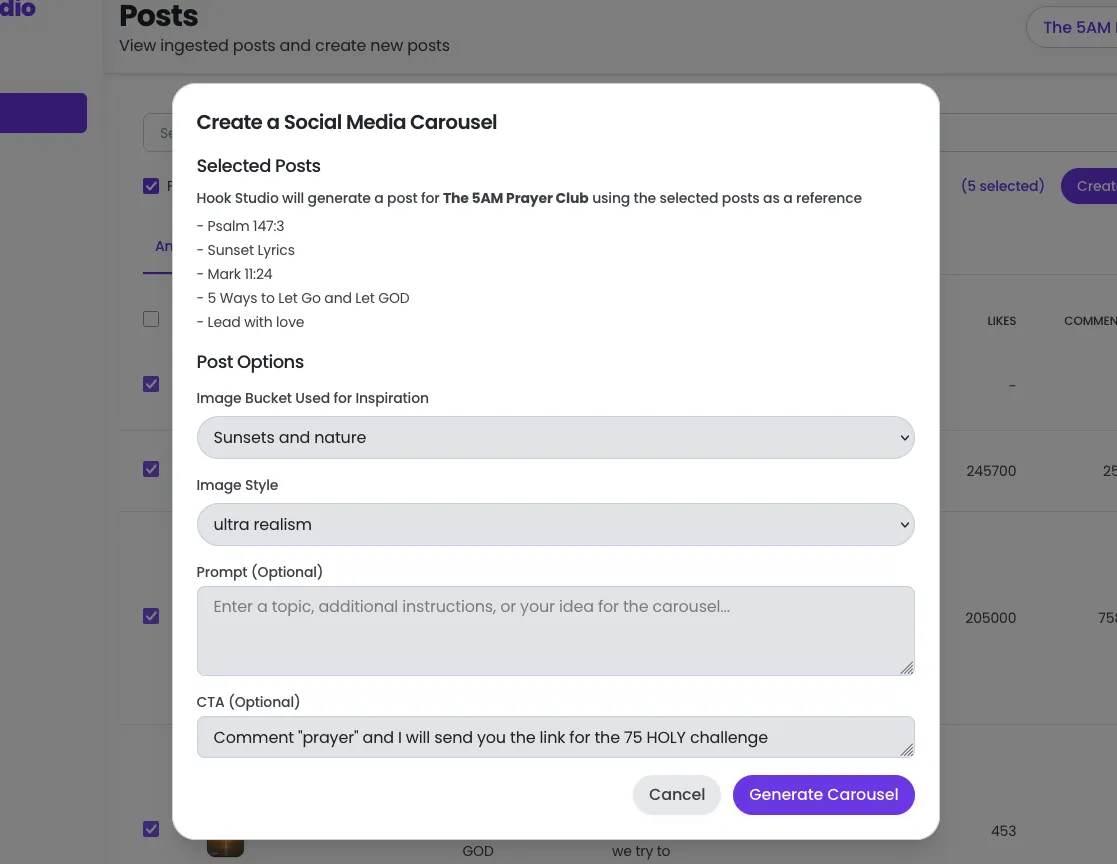Click the purple 'Creat…' button beside '5 selected'

pos(1090,186)
